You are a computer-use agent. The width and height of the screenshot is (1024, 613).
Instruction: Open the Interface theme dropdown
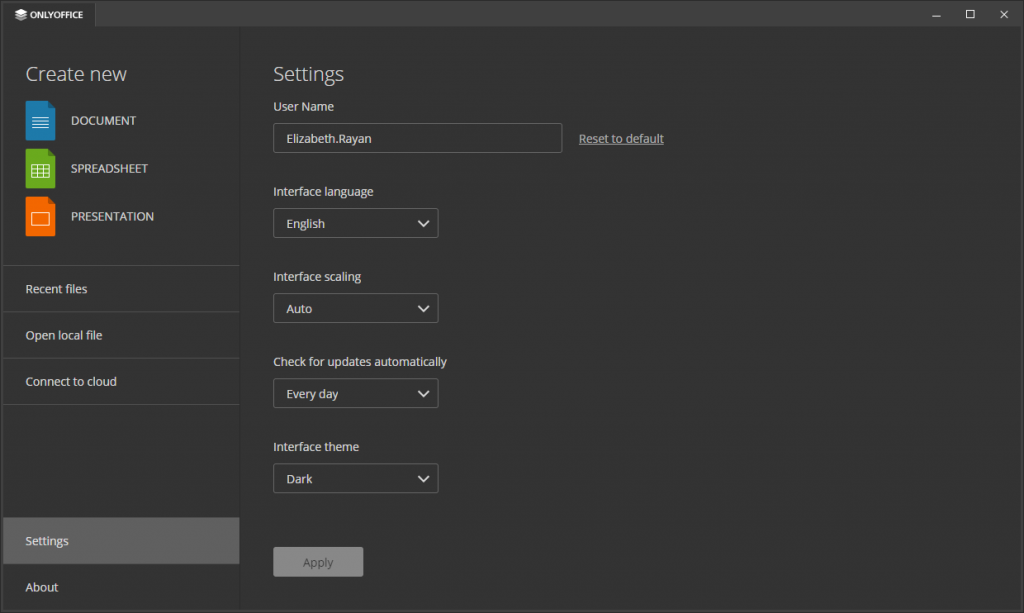355,478
